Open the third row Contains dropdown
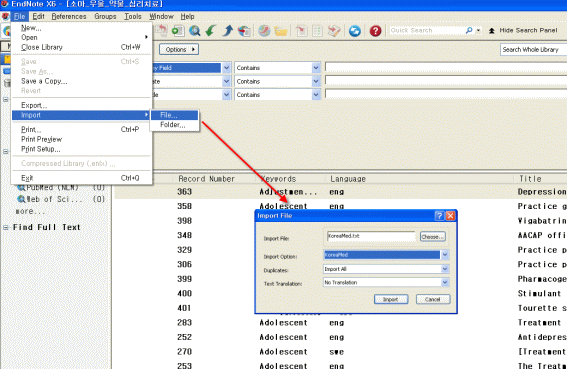 coord(316,95)
